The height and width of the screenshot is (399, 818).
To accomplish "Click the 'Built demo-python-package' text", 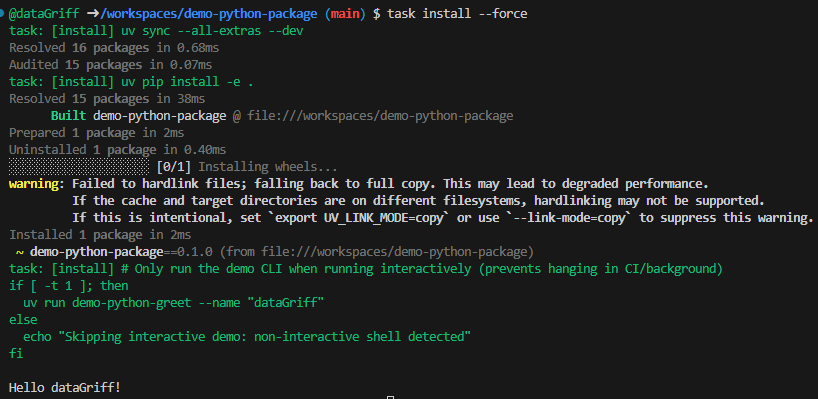I will [138, 116].
